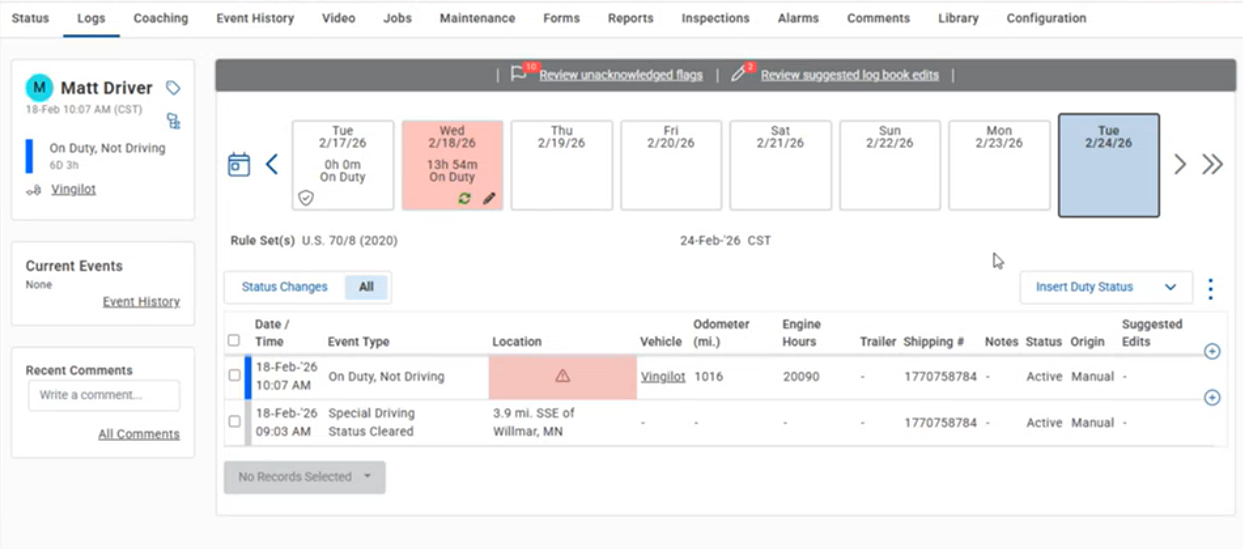Switch to the Comments tab
The image size is (1243, 549).
pyautogui.click(x=878, y=18)
